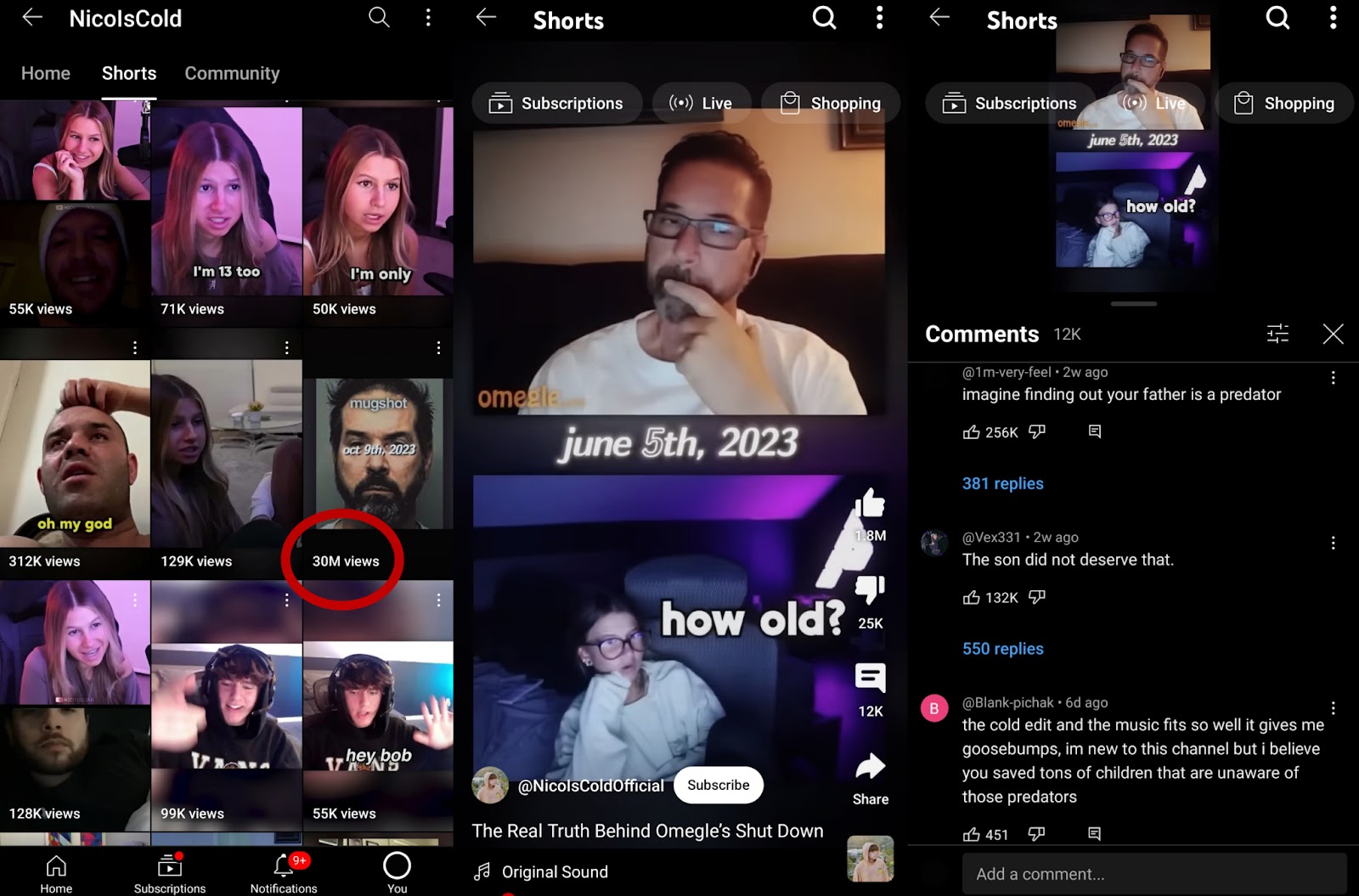Open search in comments Shorts screen
The height and width of the screenshot is (896, 1359).
pos(1277,17)
